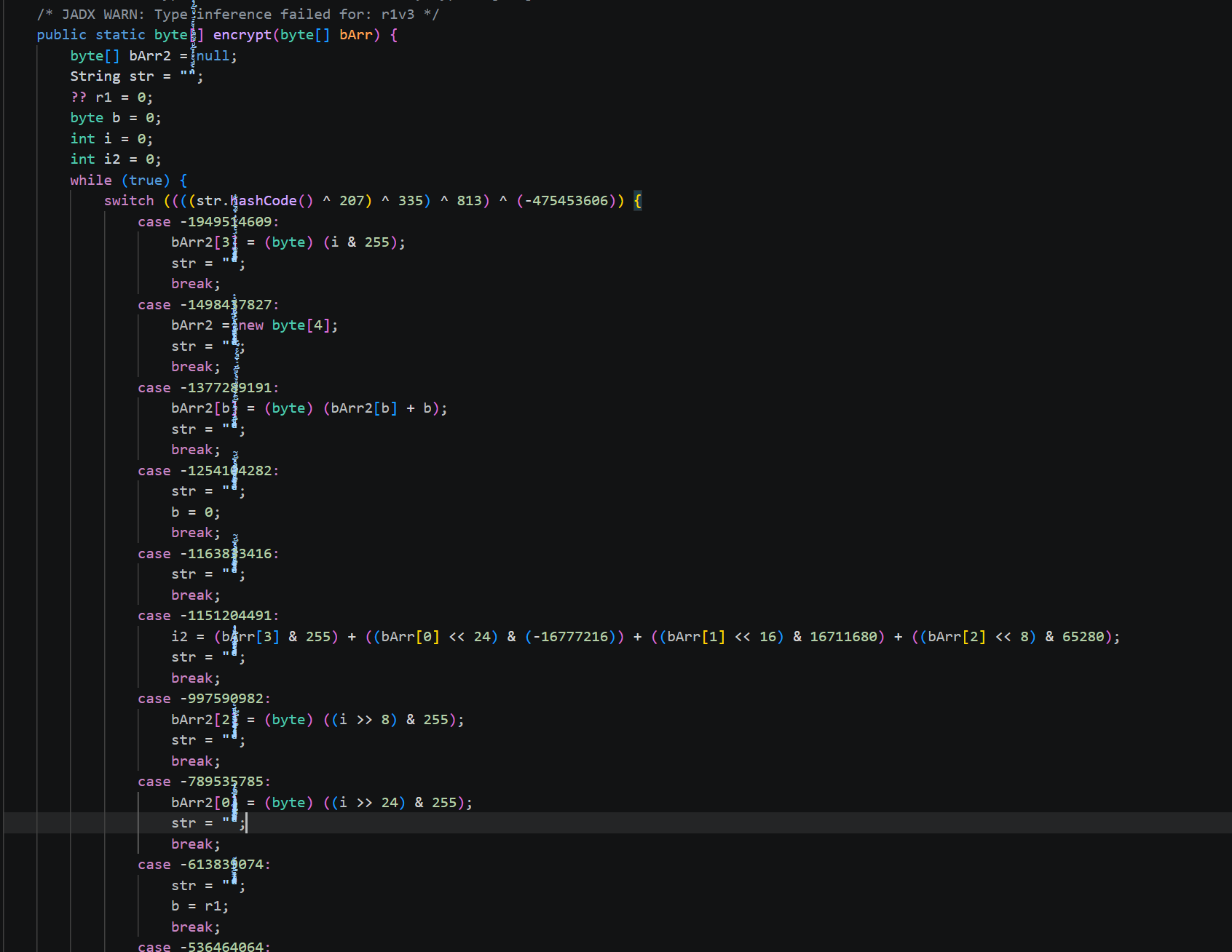
Task: Click the '207' XOR constant
Action: pos(352,201)
